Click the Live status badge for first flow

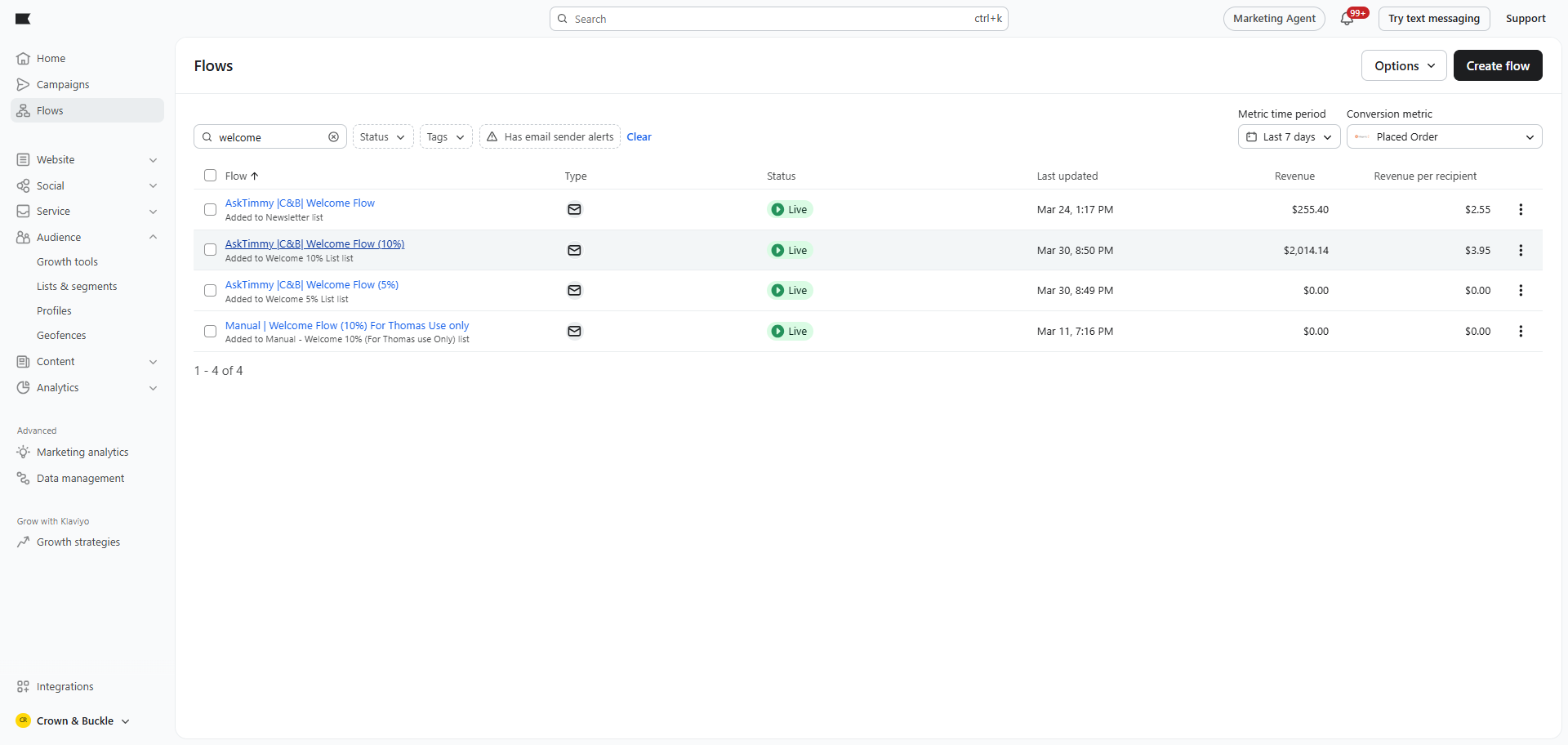click(x=790, y=209)
